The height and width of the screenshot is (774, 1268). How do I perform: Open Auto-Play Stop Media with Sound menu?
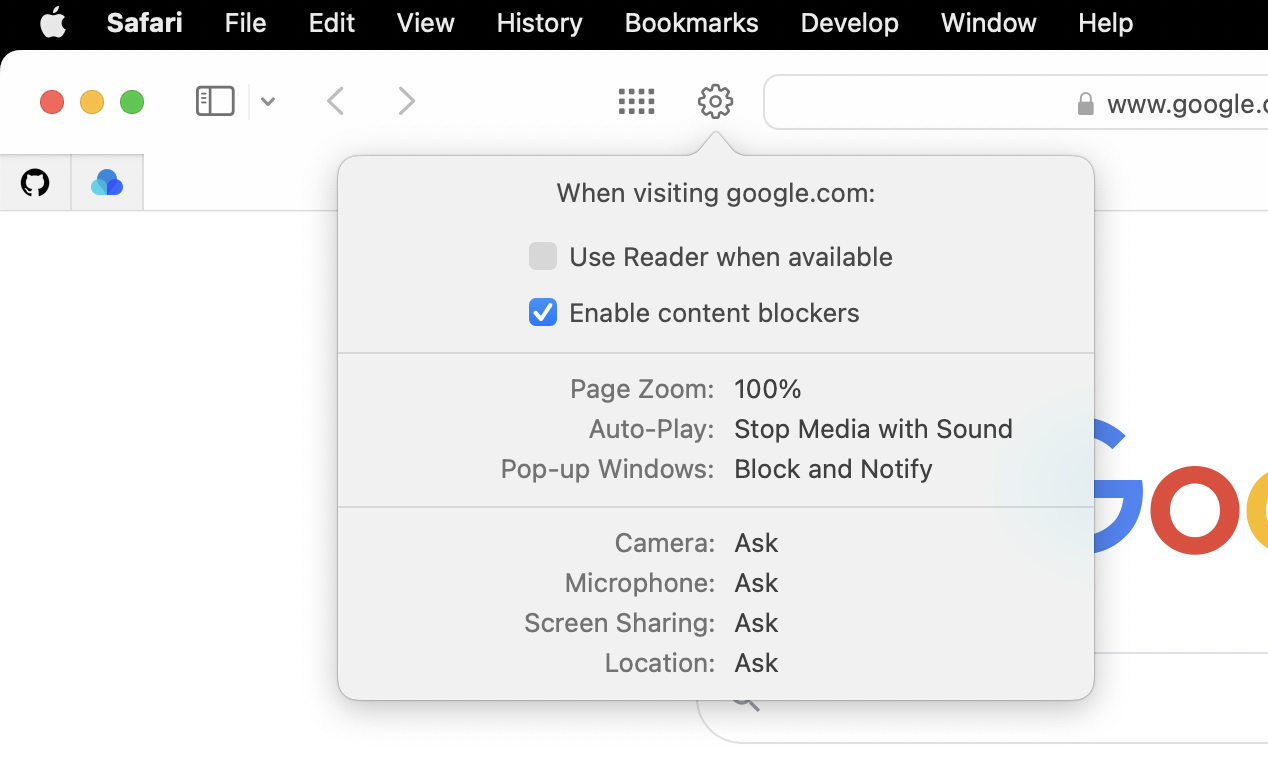tap(873, 428)
